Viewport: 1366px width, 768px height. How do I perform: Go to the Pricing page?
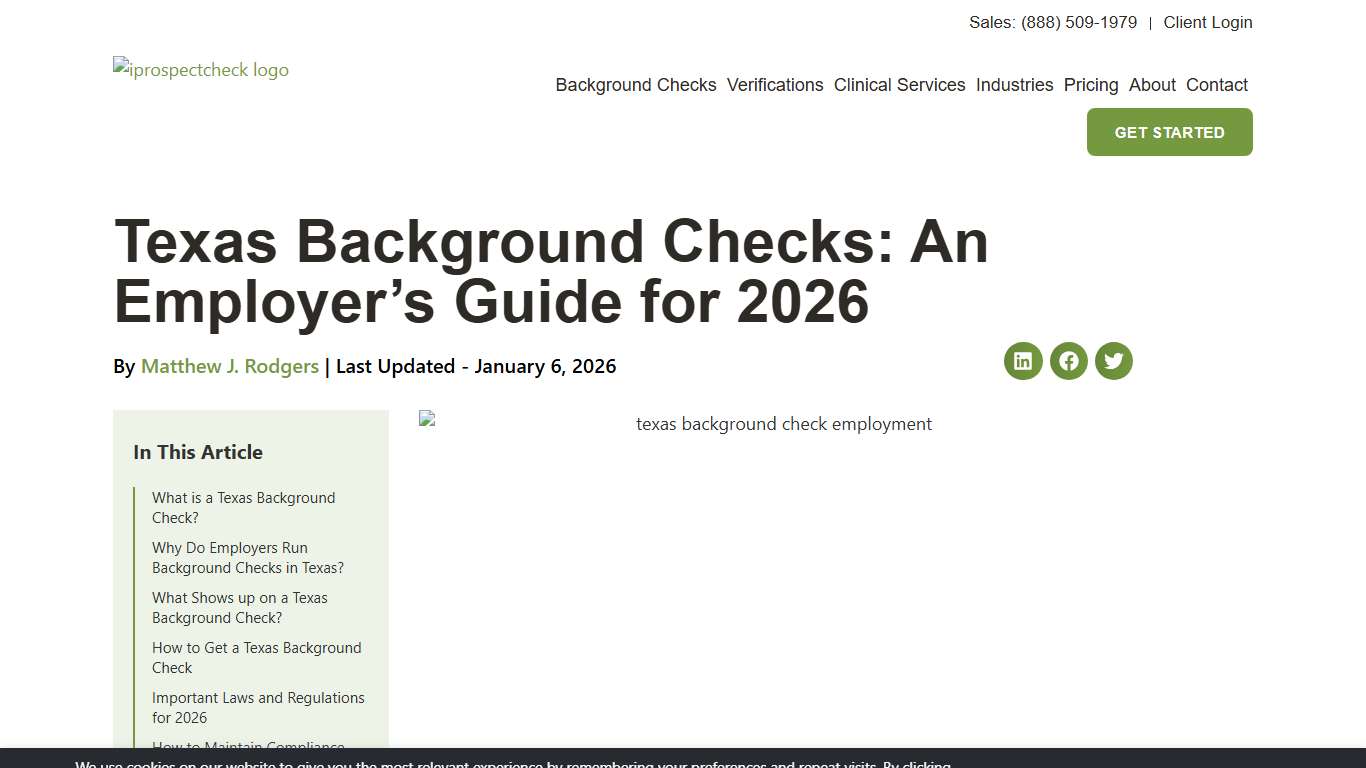tap(1090, 85)
